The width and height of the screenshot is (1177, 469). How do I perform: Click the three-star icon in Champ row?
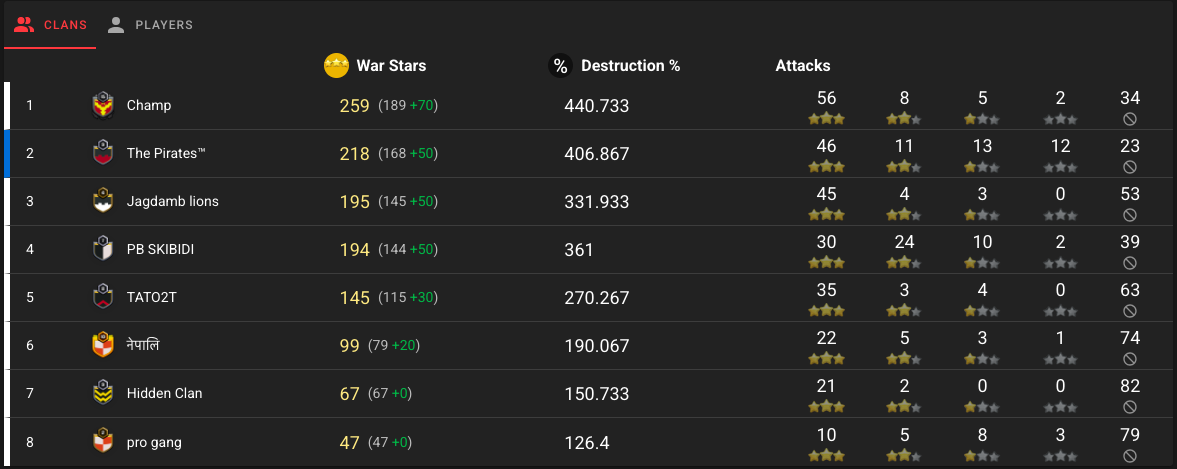pyautogui.click(x=826, y=119)
